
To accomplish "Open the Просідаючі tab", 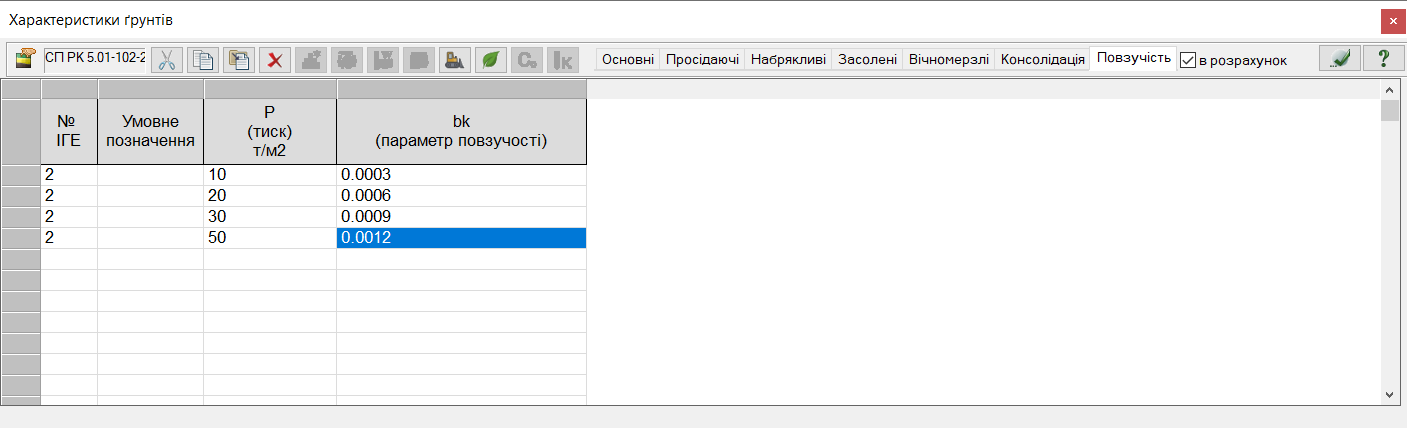I will [701, 59].
